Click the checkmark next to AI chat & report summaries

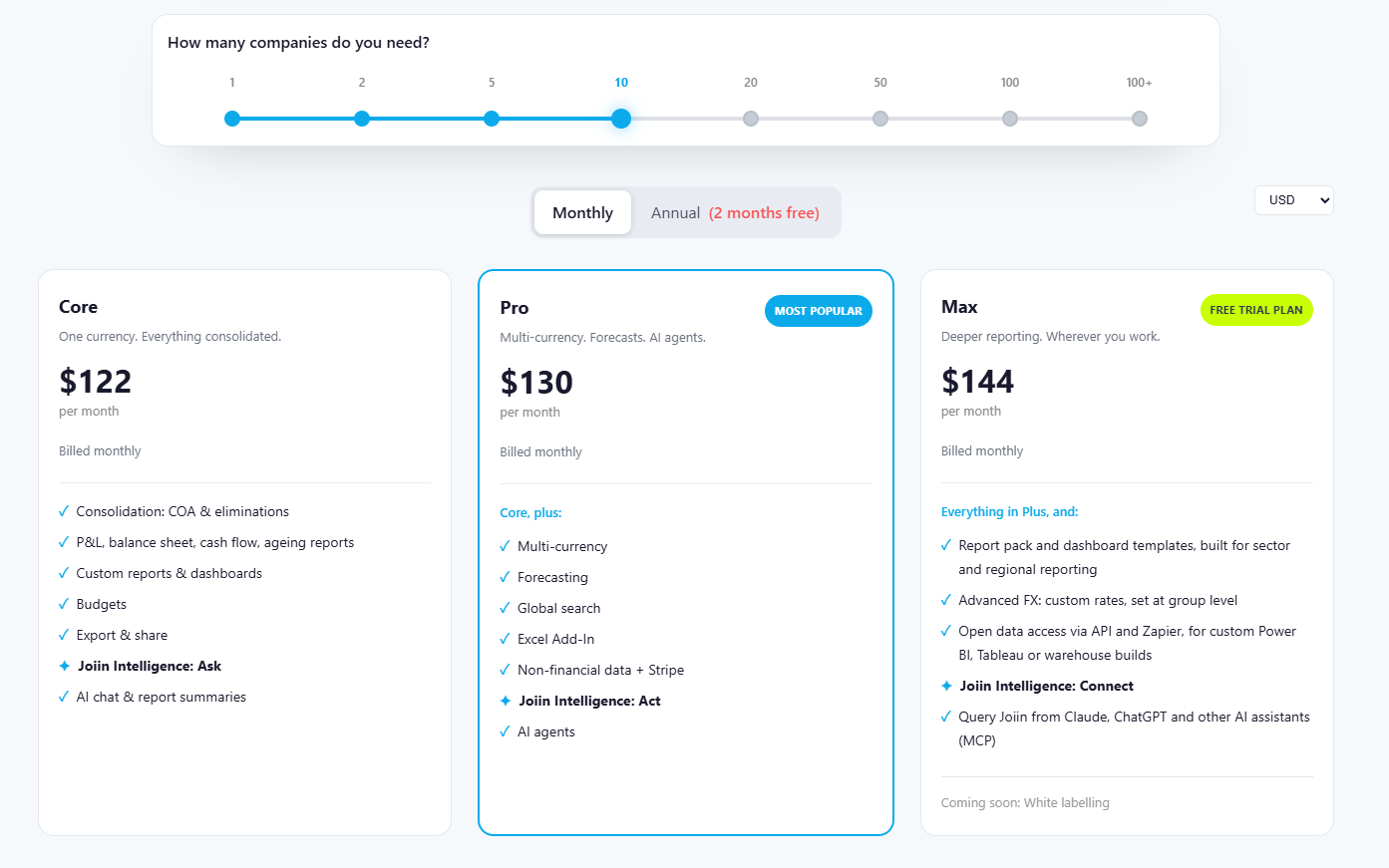[64, 697]
